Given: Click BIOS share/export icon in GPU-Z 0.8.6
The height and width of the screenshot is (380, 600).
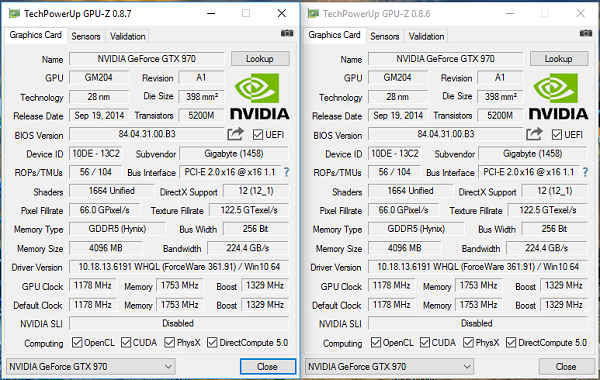Looking at the screenshot, I should 534,134.
